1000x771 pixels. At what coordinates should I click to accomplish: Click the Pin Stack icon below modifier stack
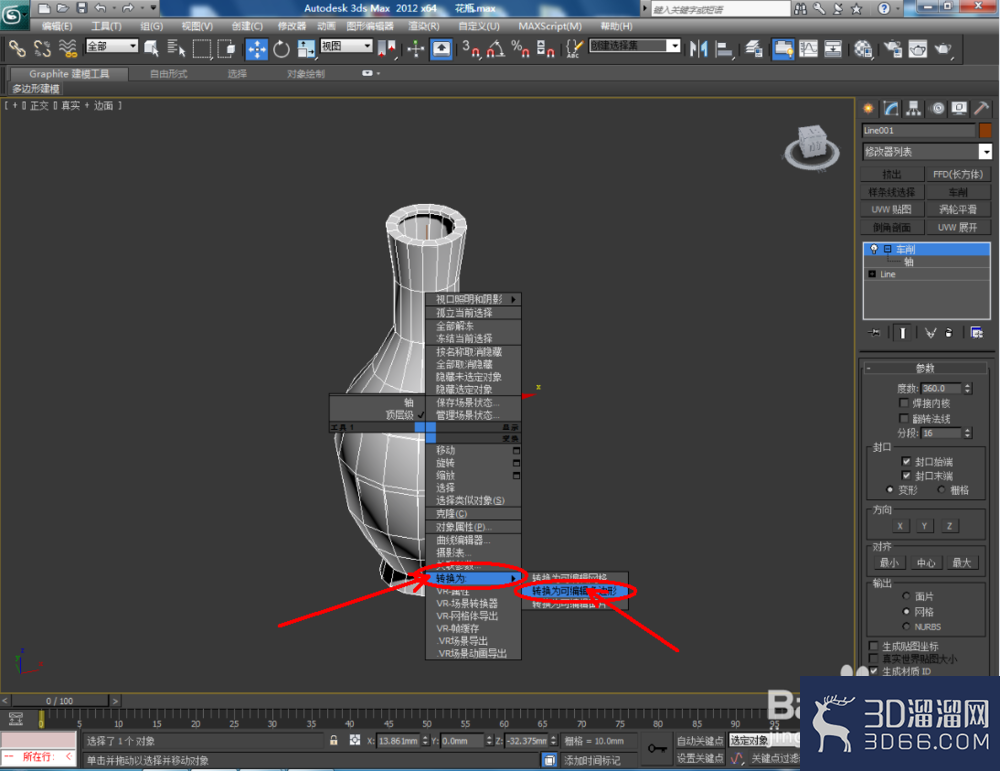pos(874,333)
